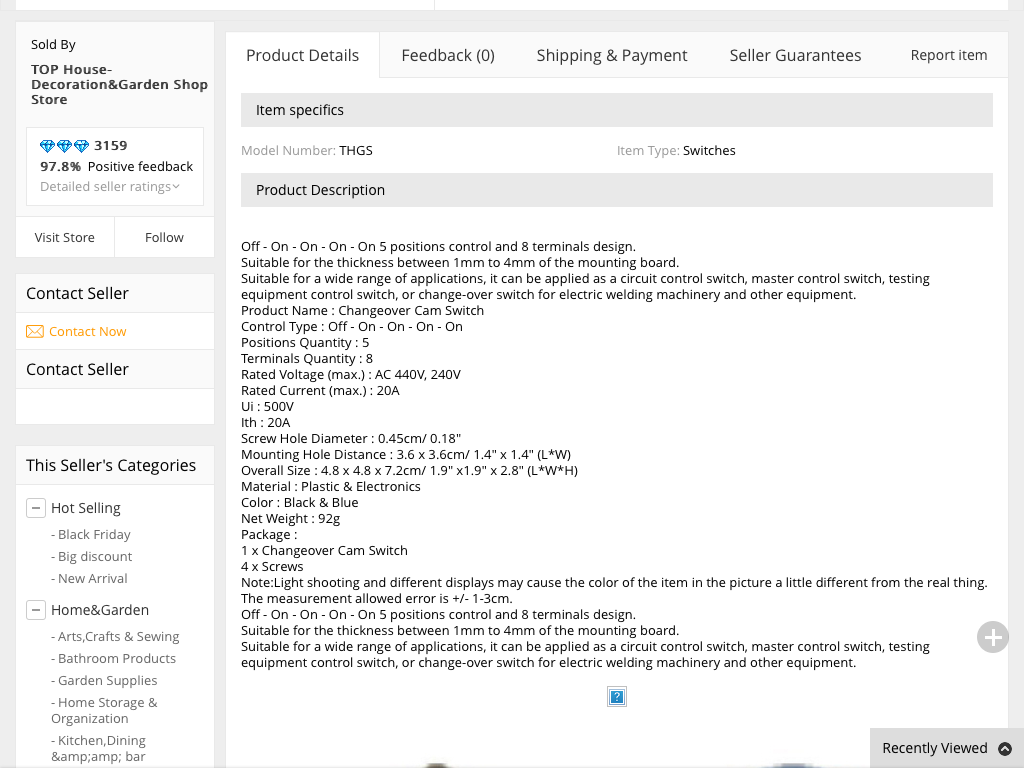This screenshot has height=768, width=1024.
Task: Open TOP House-Decoration&Garden Shop Store name
Action: click(x=119, y=85)
